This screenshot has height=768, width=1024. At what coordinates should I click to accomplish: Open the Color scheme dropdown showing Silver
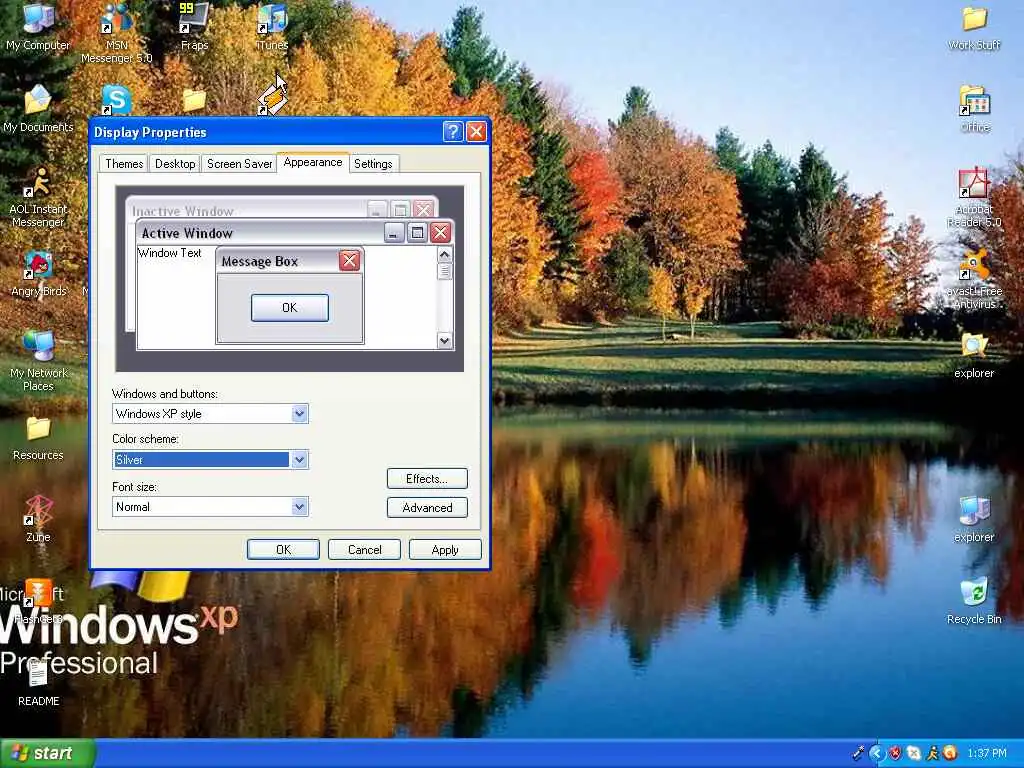[299, 460]
